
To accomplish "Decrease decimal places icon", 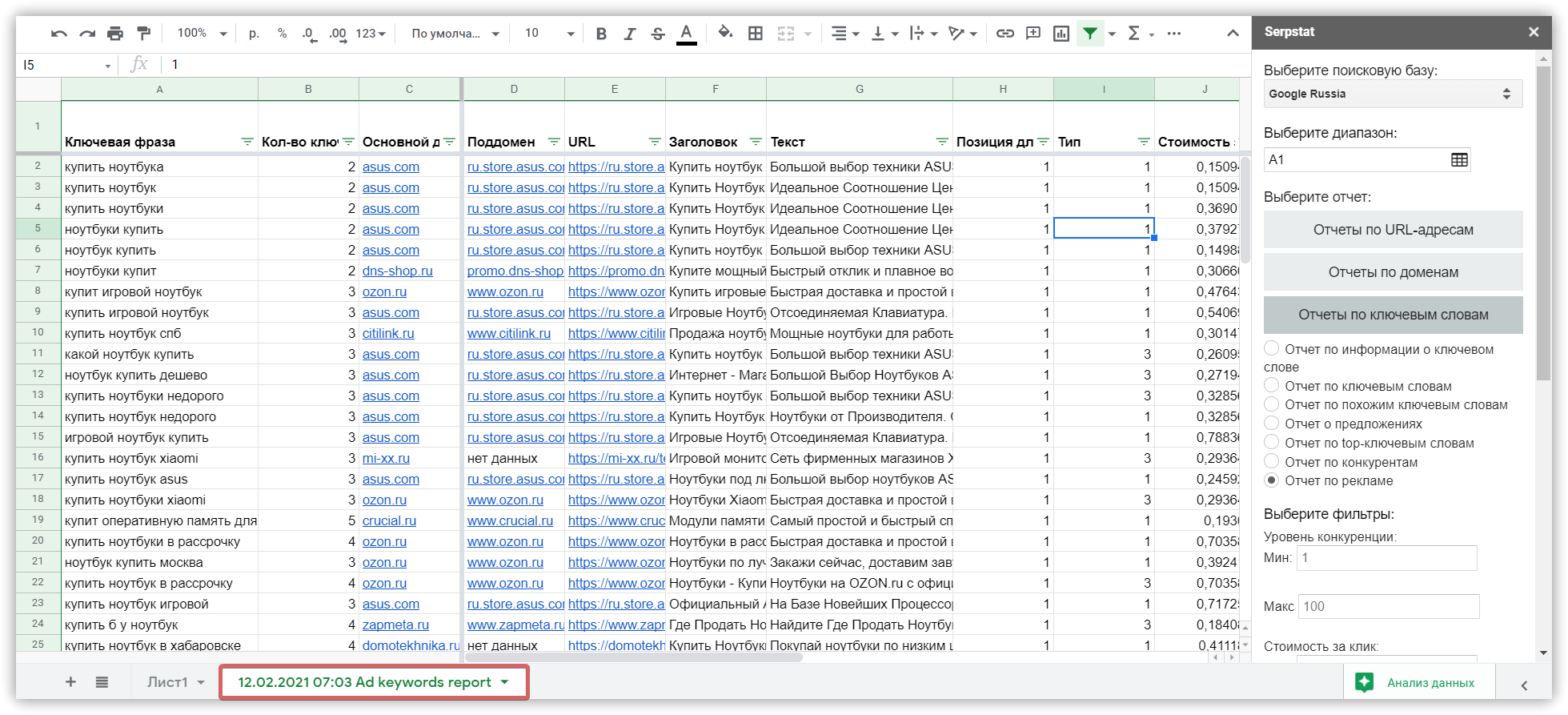I will pos(309,34).
